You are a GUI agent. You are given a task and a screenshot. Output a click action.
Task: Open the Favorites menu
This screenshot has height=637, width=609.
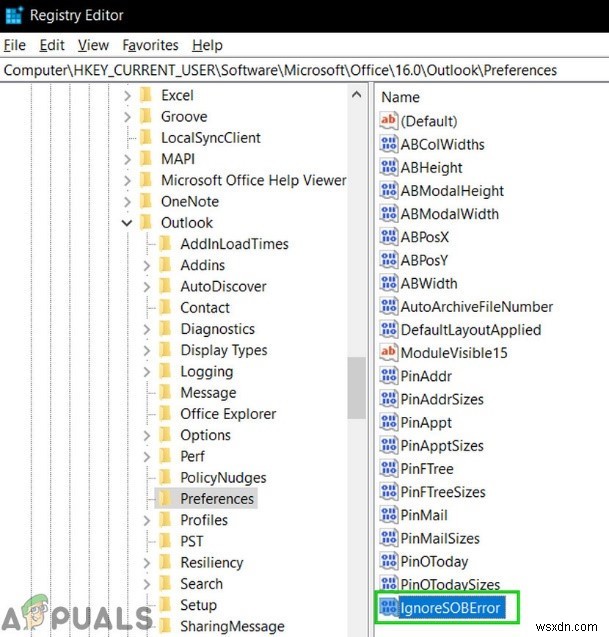(150, 45)
